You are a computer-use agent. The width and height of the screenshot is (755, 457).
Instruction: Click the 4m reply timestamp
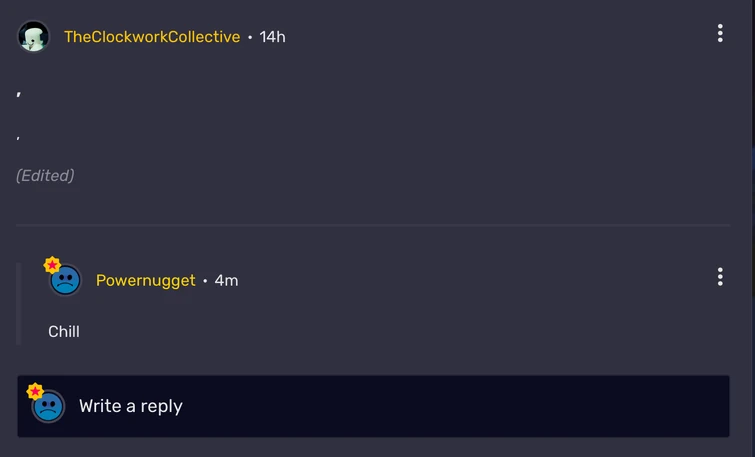226,281
